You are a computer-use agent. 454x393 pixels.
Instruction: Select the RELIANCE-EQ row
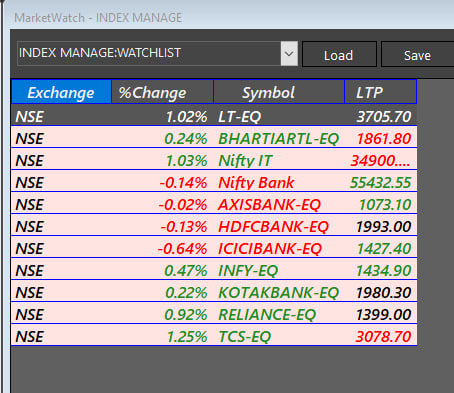214,313
